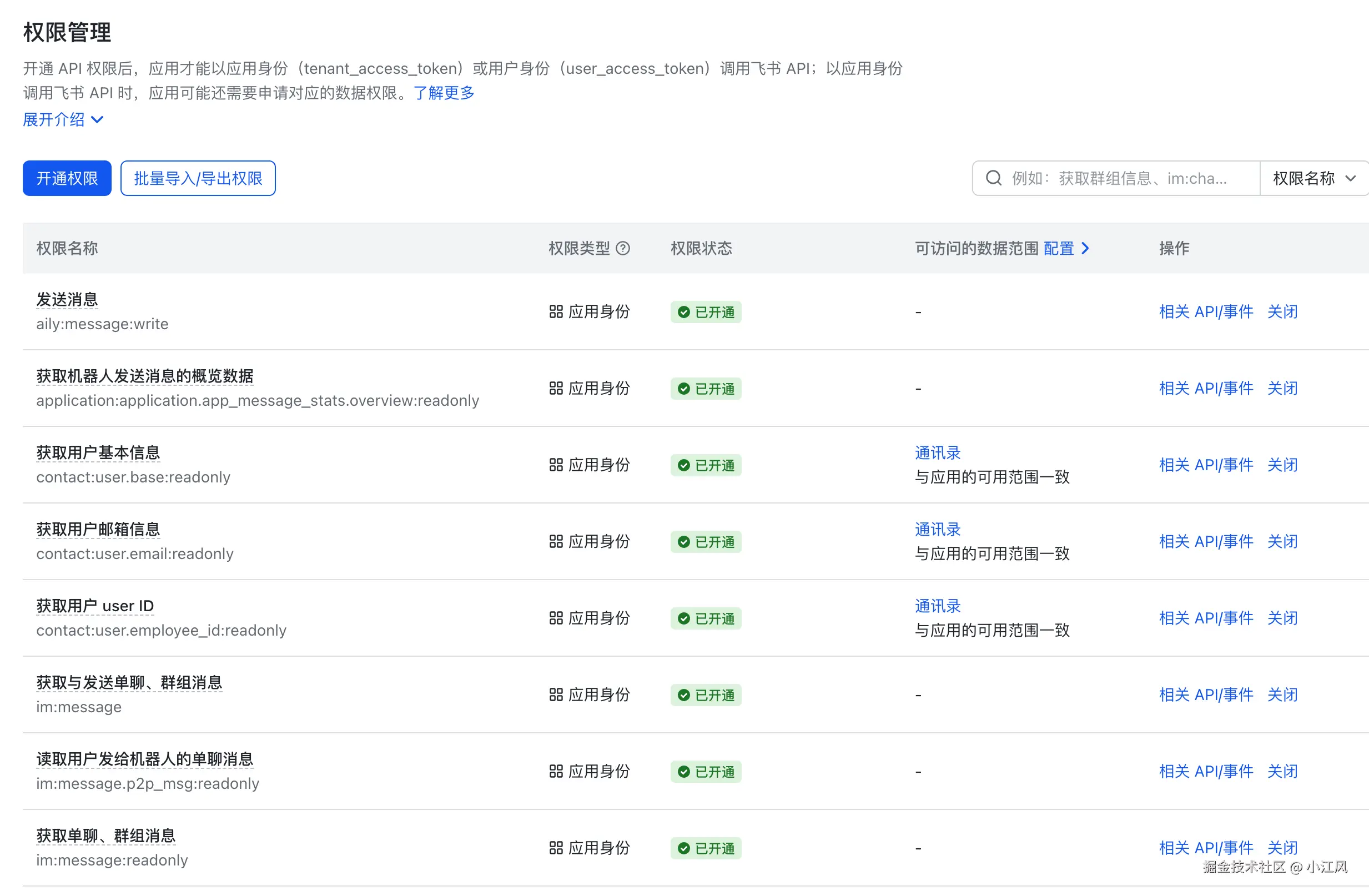Open 配置 for accessible data scope
Image resolution: width=1369 pixels, height=896 pixels.
click(x=1058, y=249)
